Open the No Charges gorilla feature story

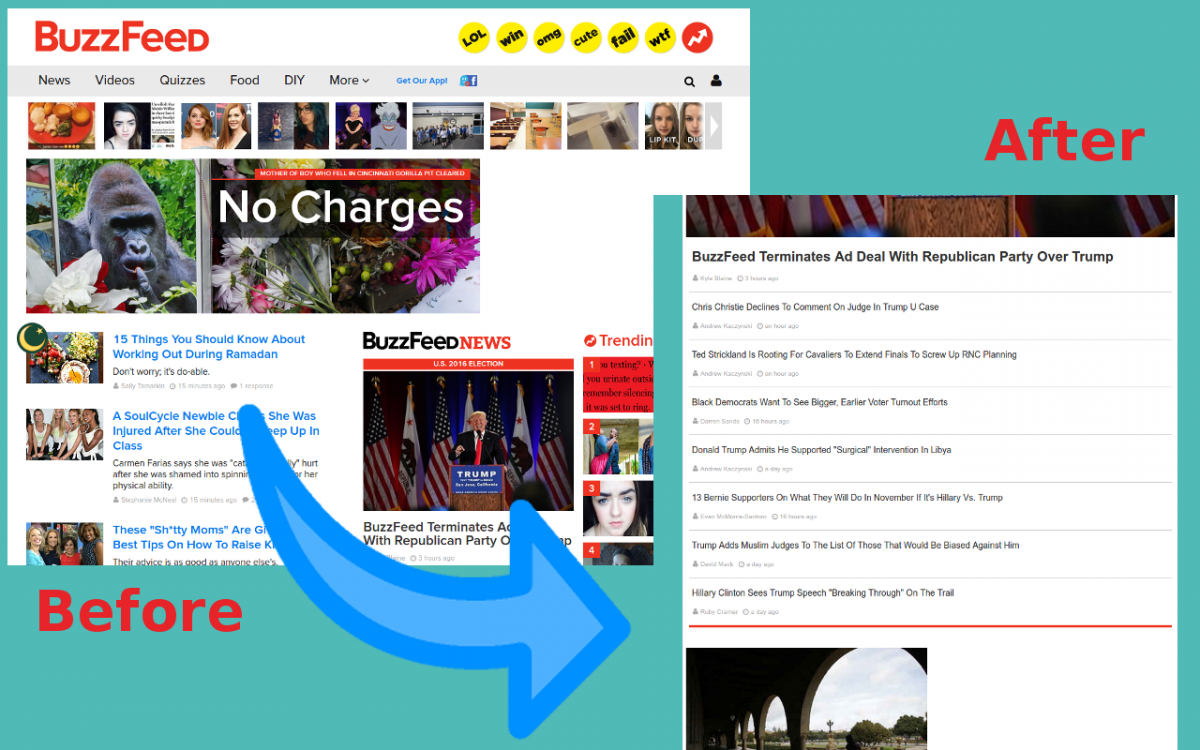(253, 236)
